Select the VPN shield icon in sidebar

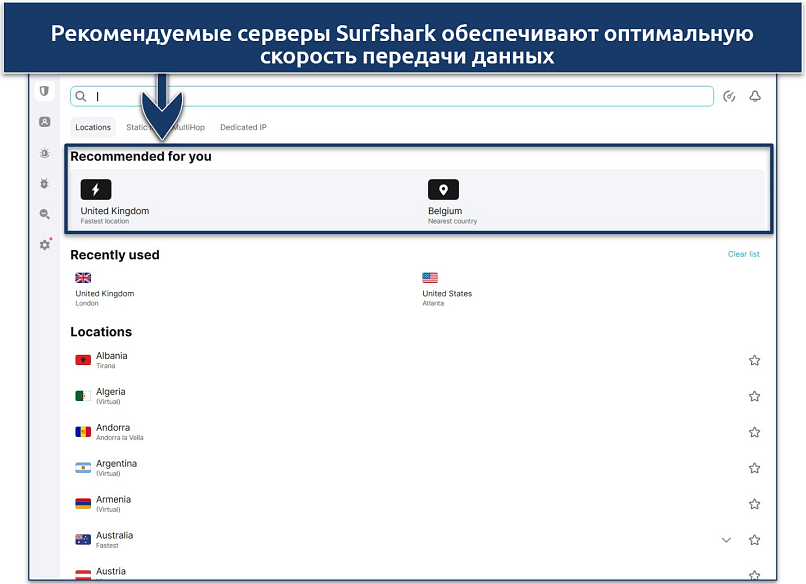pos(44,91)
